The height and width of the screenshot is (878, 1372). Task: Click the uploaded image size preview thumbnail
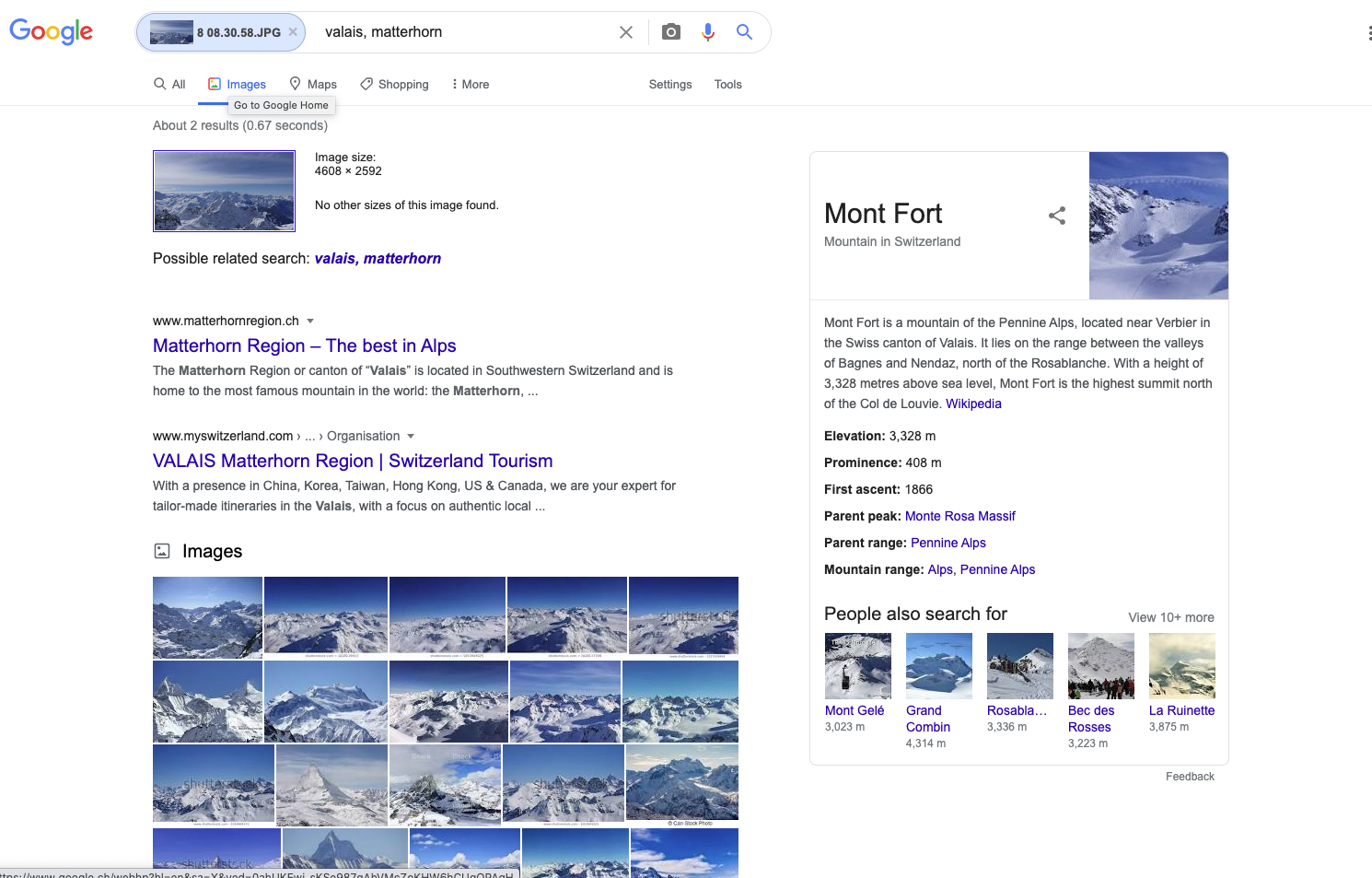[x=224, y=191]
